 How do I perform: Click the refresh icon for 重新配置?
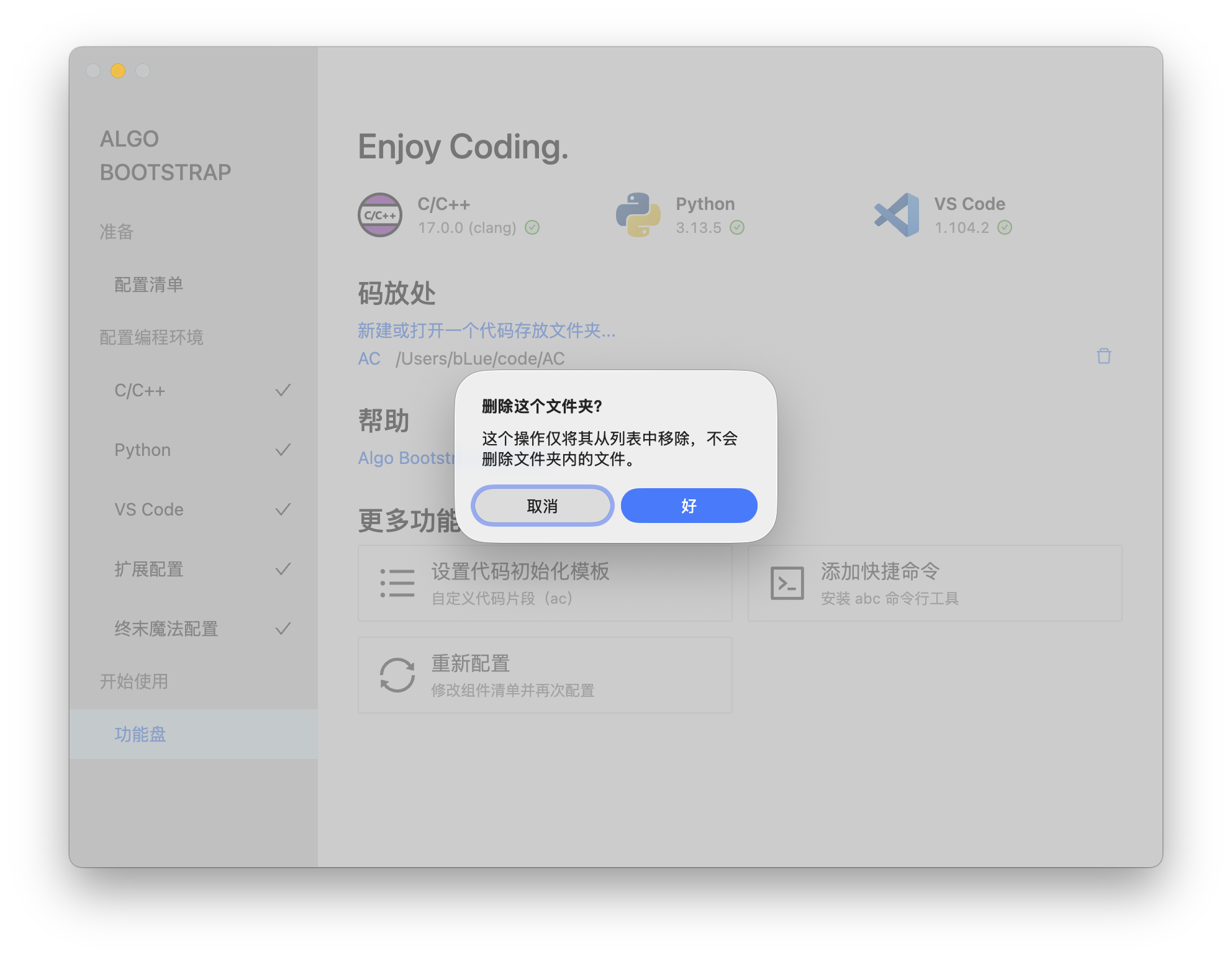[x=397, y=675]
